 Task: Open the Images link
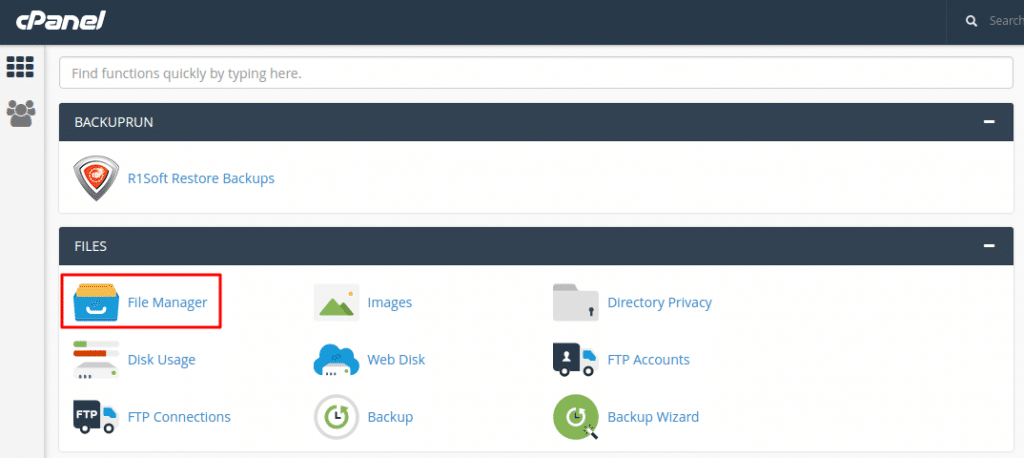pos(390,303)
